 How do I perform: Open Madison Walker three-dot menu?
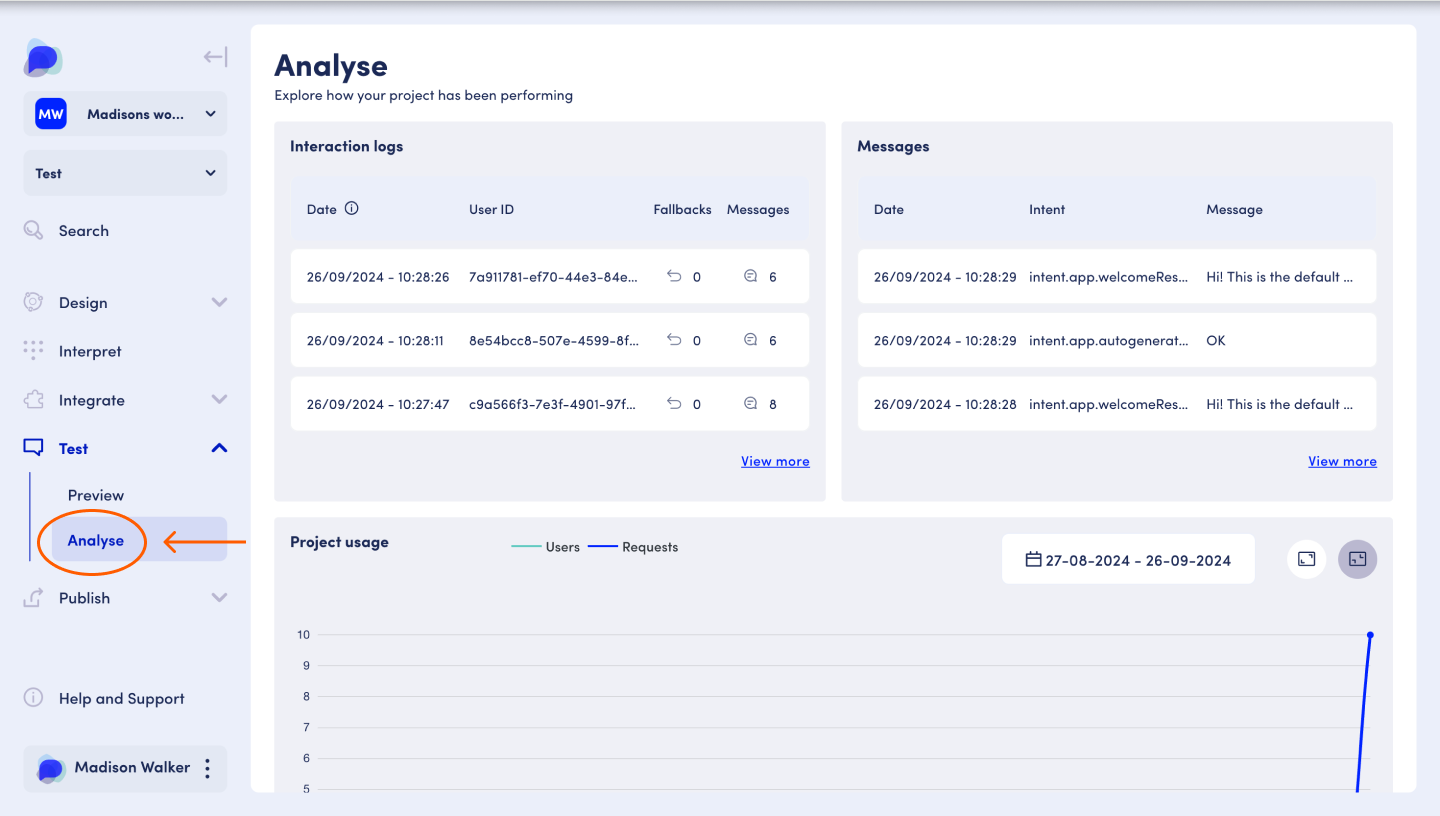[207, 768]
